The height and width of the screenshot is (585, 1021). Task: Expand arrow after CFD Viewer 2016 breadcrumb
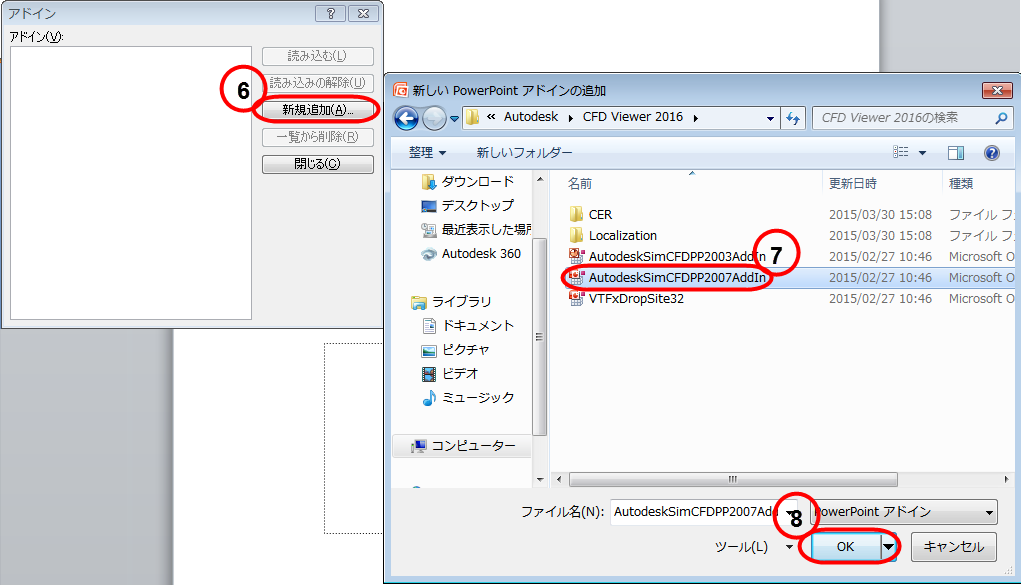695,118
